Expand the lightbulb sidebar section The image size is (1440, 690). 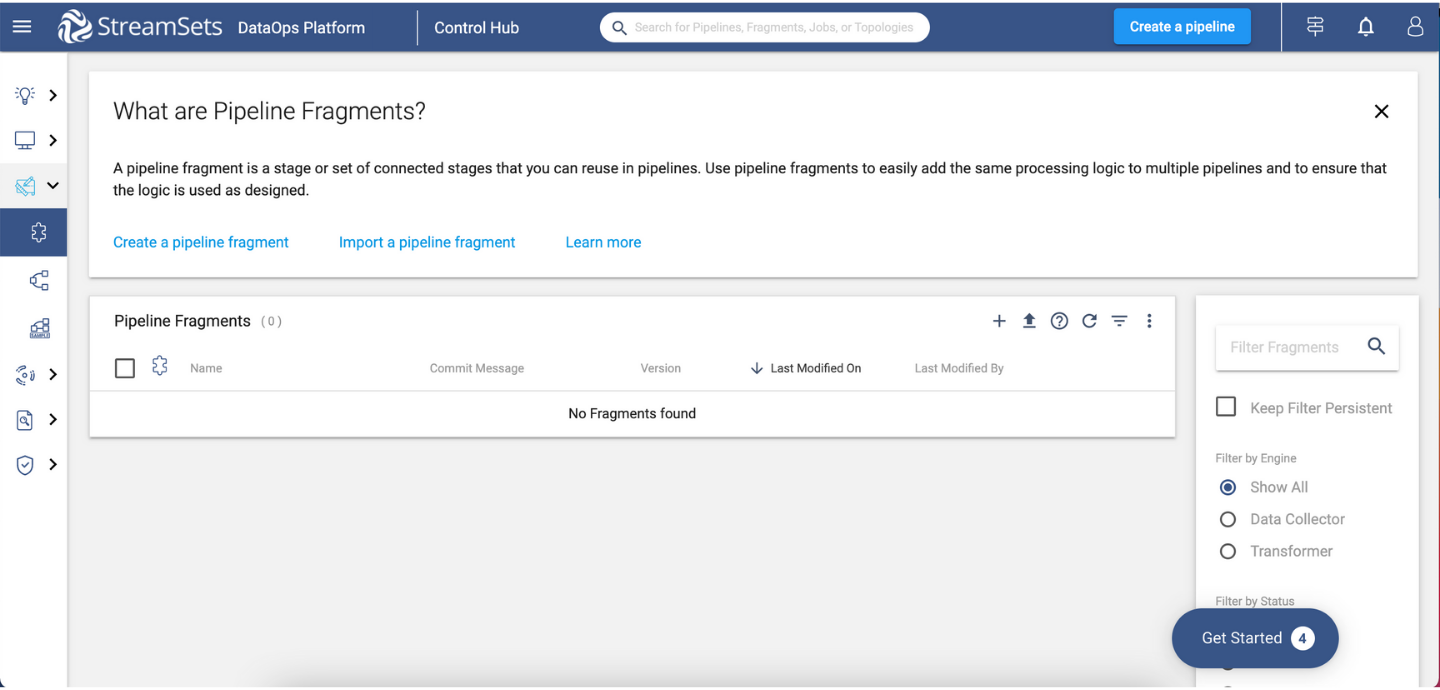(53, 95)
